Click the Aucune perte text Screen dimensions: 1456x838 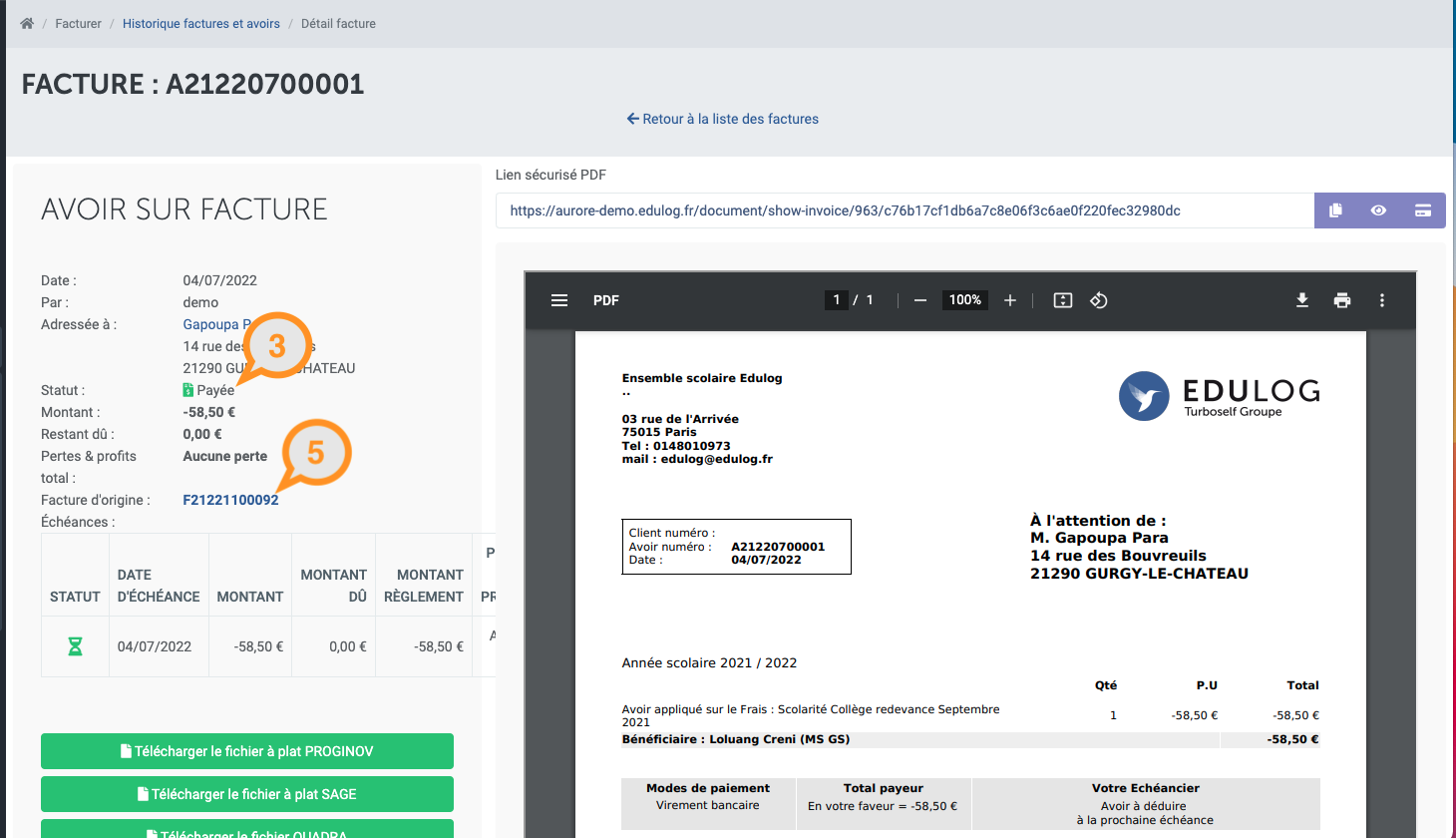225,456
